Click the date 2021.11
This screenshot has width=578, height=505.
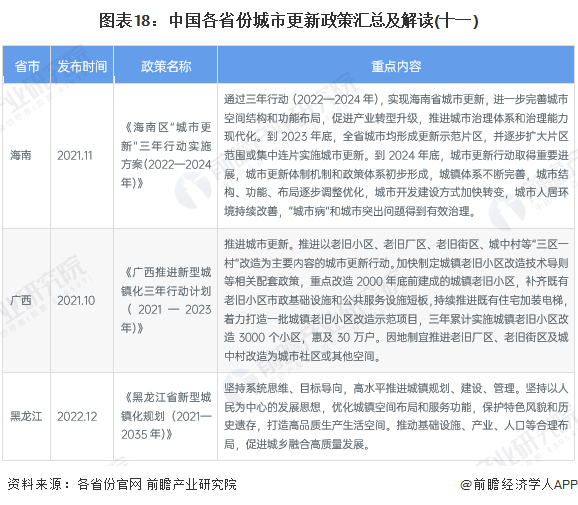[x=75, y=155]
